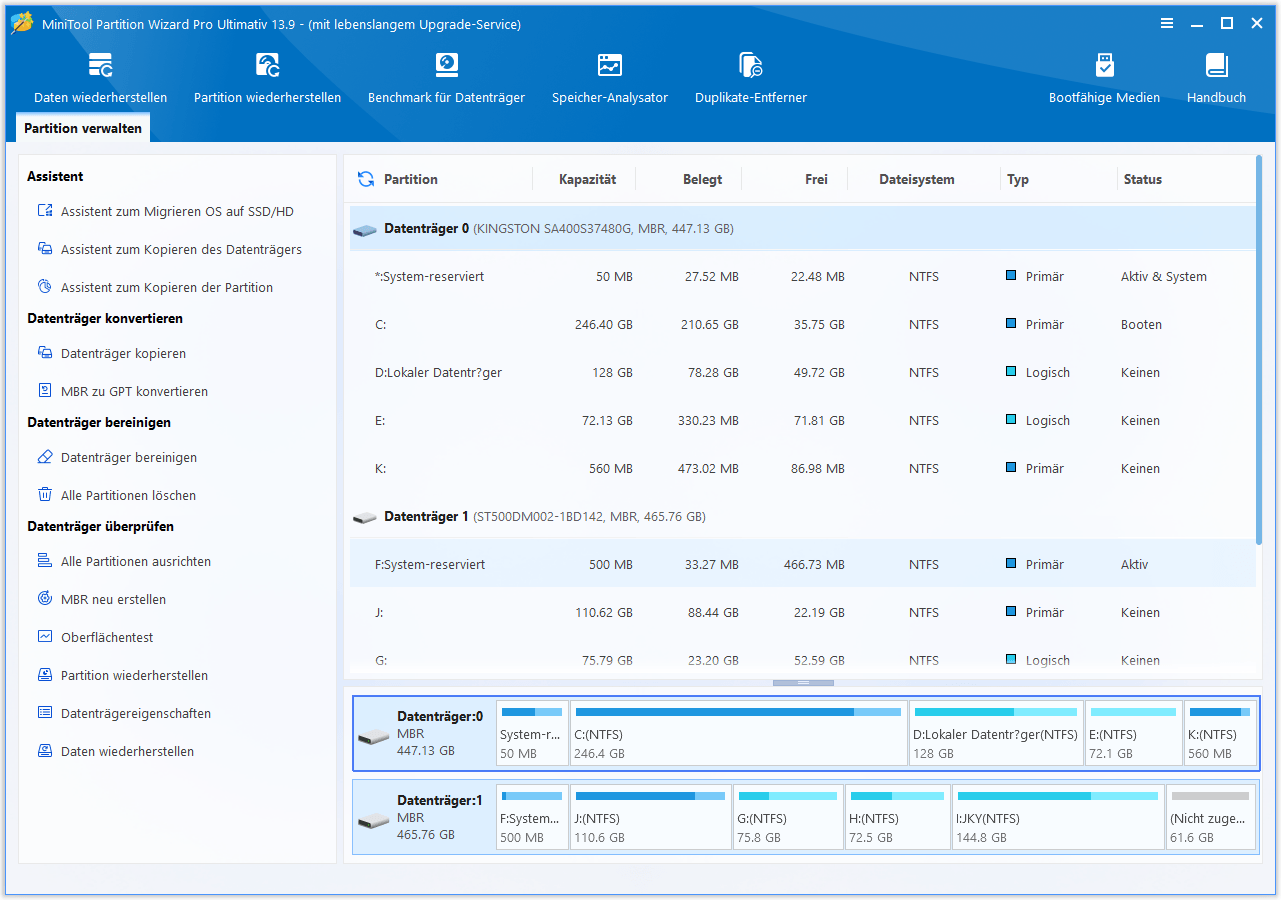Click J:(NTFS) 110.6 GB block
The height and width of the screenshot is (900, 1281).
[x=651, y=817]
